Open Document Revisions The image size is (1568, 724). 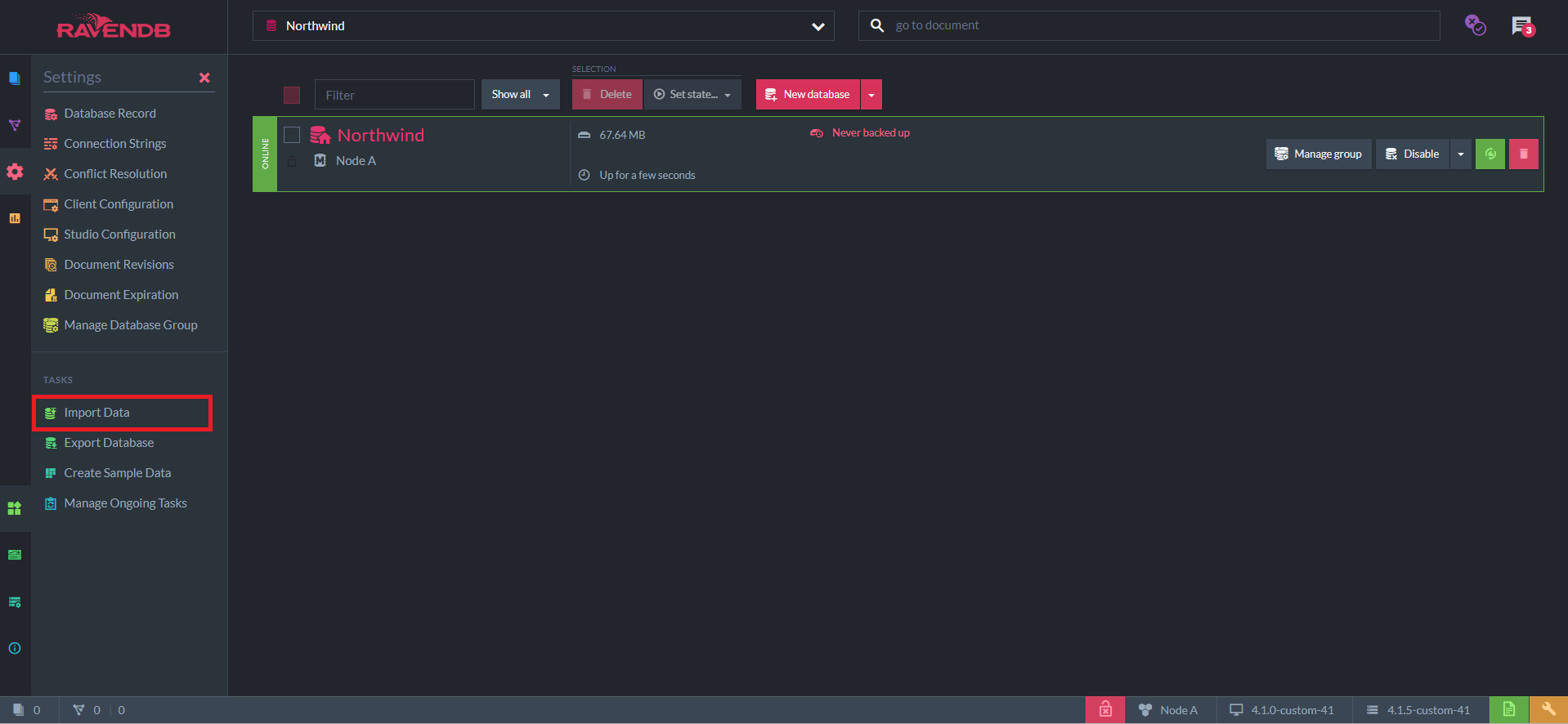119,265
